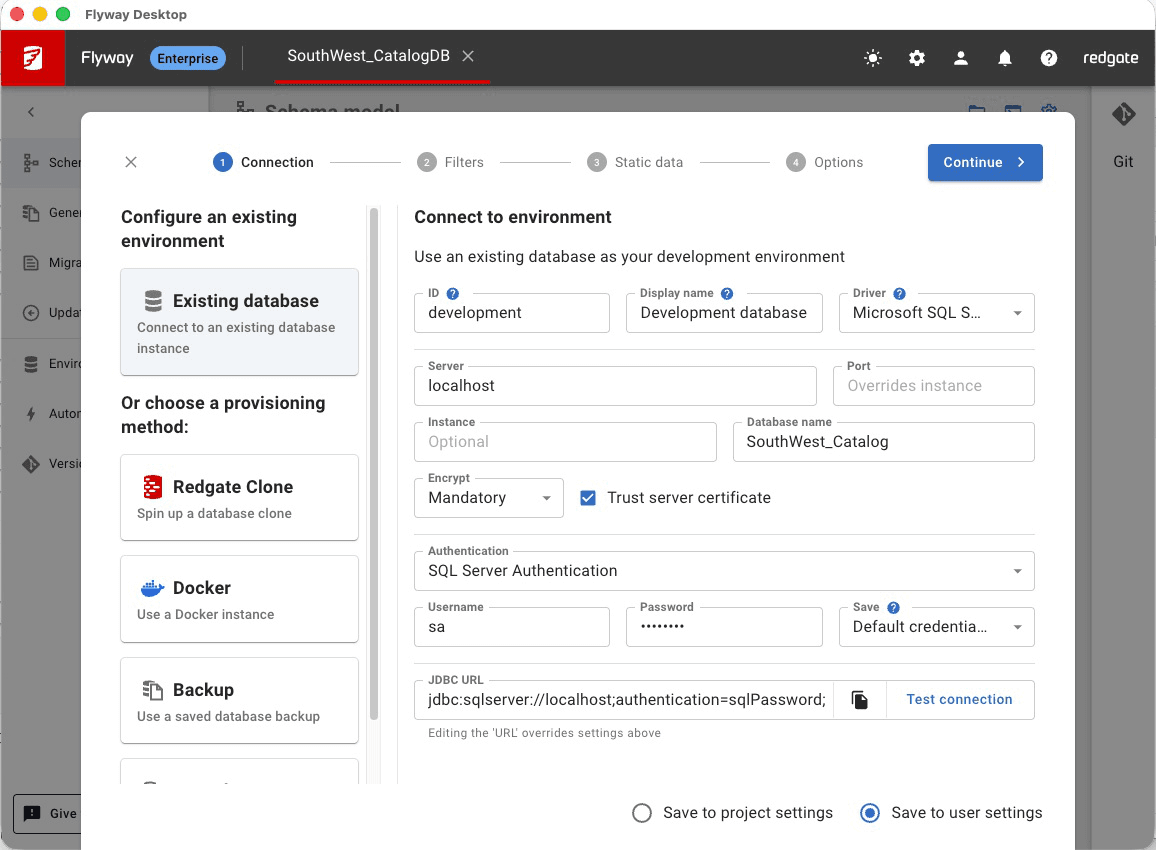Click the Continue button
This screenshot has width=1156, height=850.
985,162
